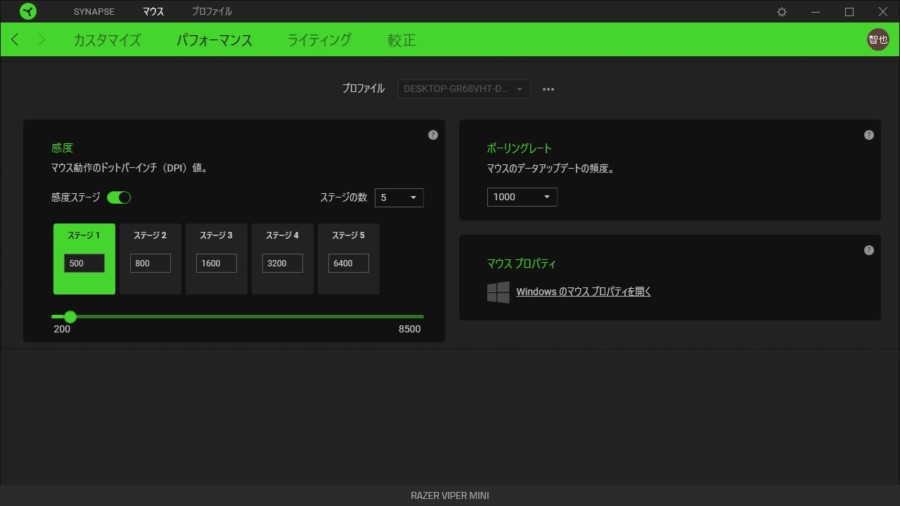This screenshot has width=900, height=506.
Task: Click the back navigation arrow
Action: coord(15,40)
